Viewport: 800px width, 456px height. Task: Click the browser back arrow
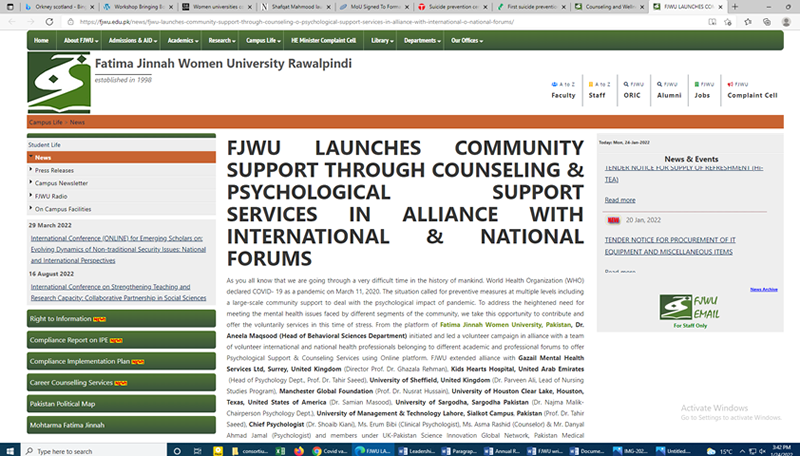(x=12, y=22)
